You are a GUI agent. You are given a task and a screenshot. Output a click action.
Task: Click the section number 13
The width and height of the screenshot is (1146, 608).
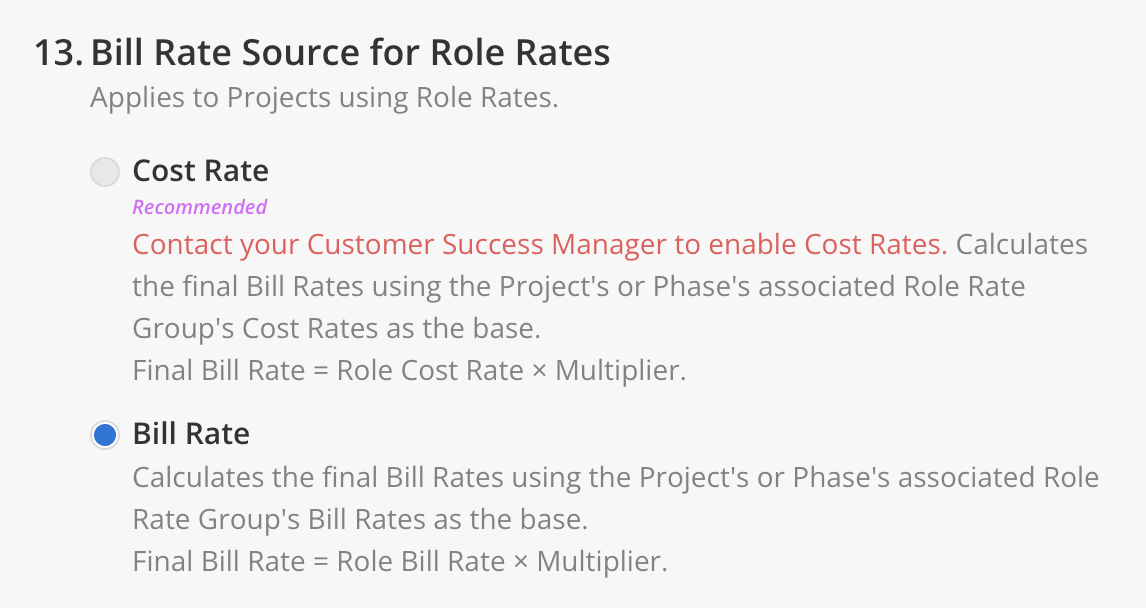tap(58, 53)
